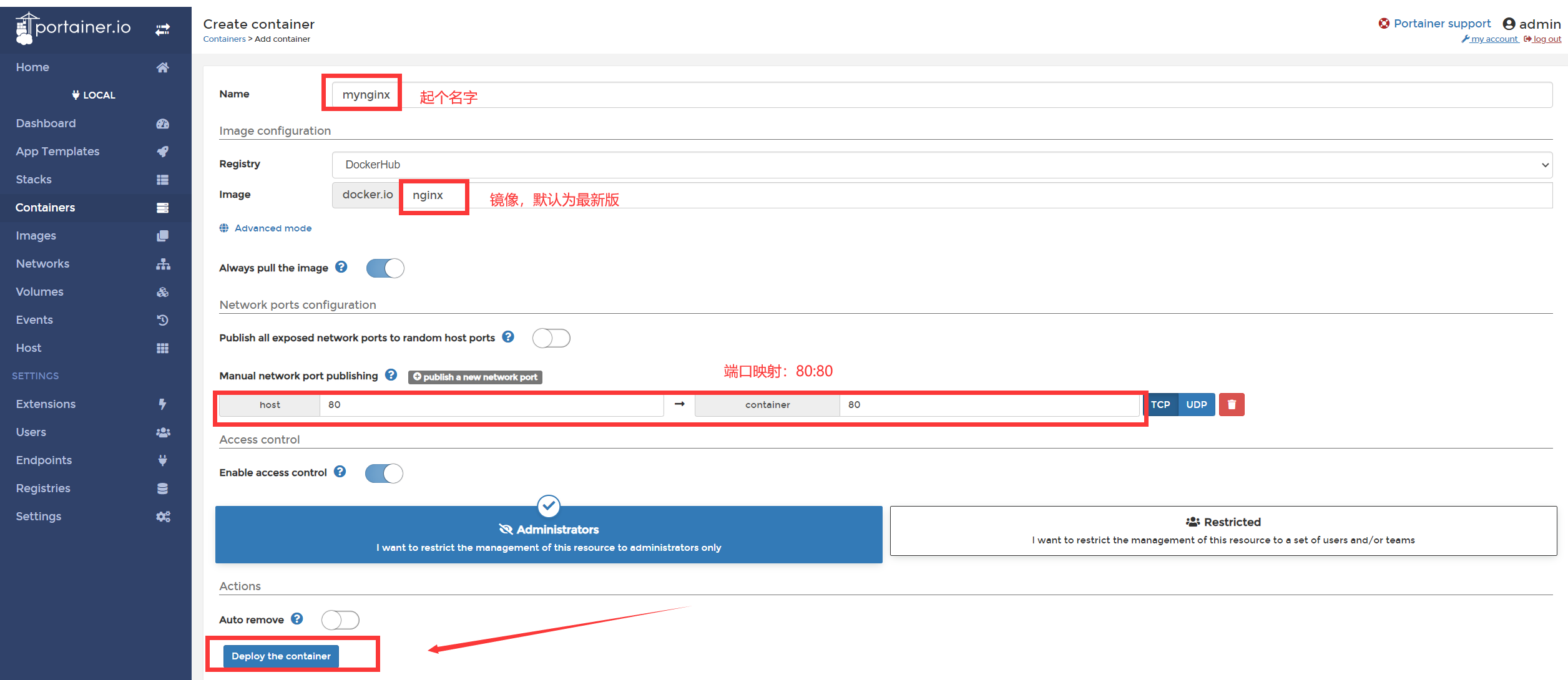Image resolution: width=1568 pixels, height=680 pixels.
Task: Click the Volumes cubes icon
Action: 162,292
